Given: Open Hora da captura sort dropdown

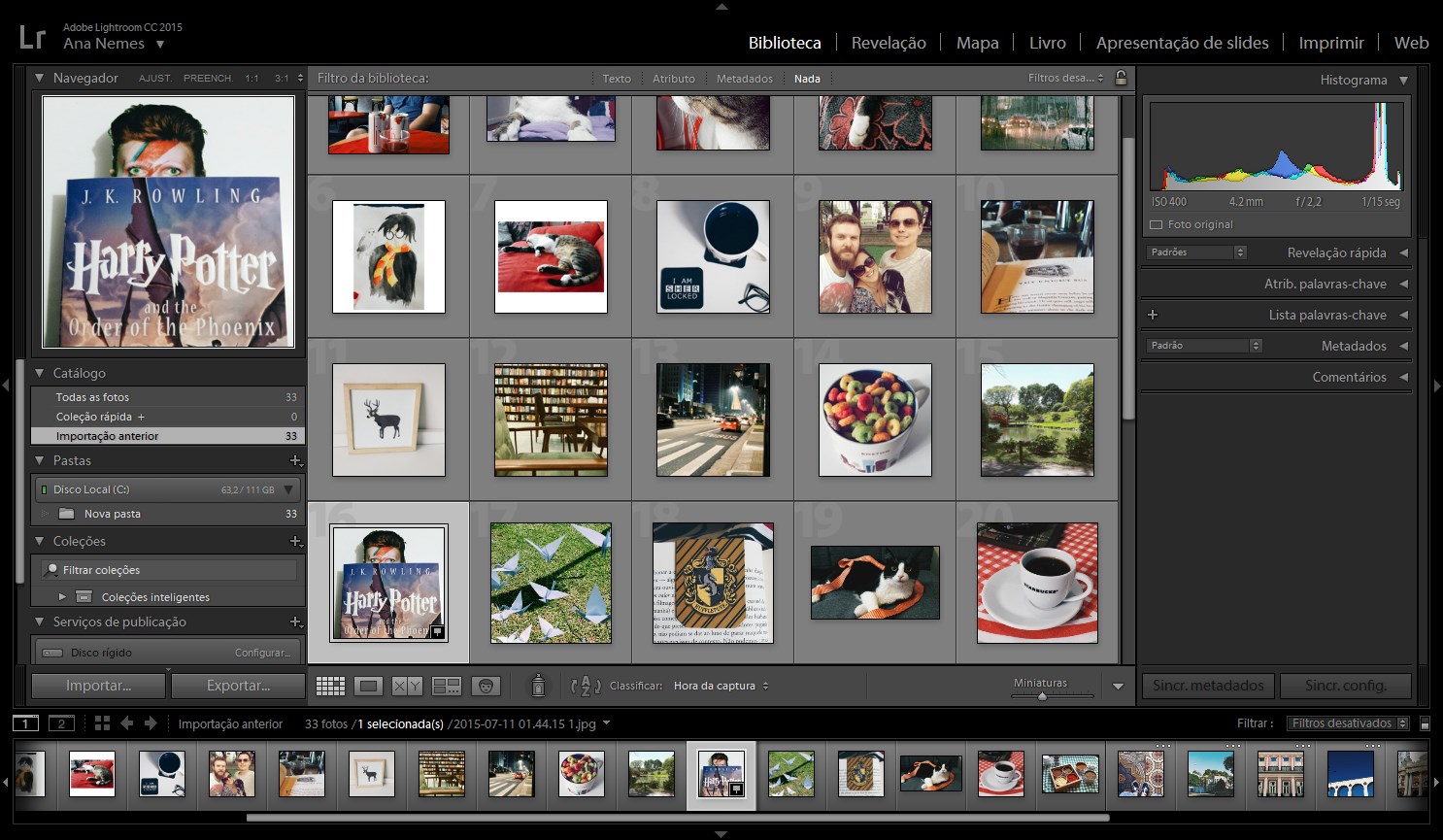Looking at the screenshot, I should tap(721, 686).
